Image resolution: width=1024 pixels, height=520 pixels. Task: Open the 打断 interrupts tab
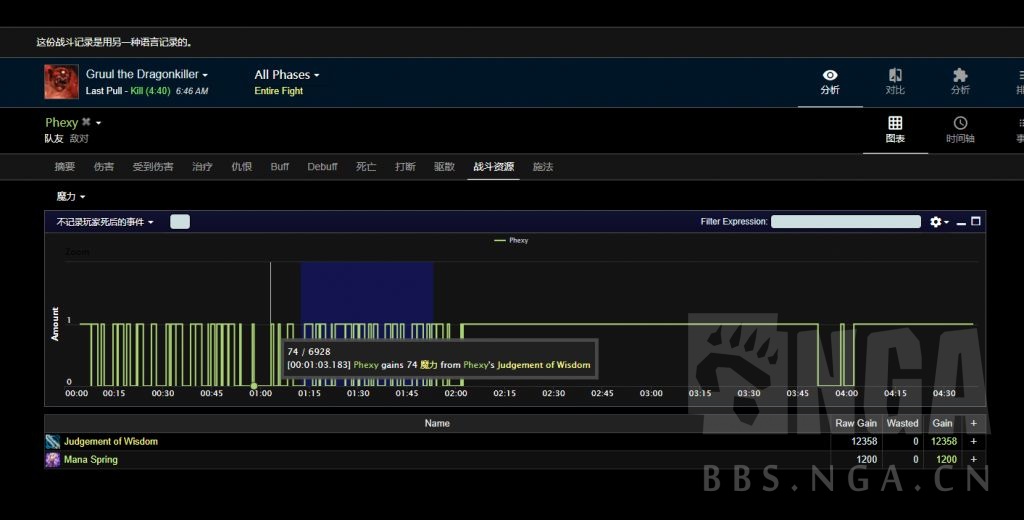405,167
